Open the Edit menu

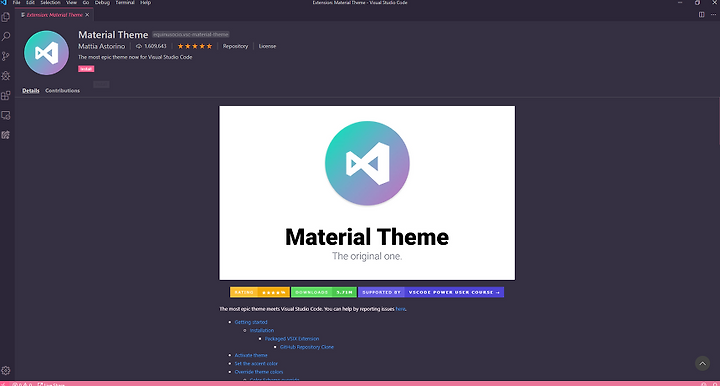coord(30,3)
